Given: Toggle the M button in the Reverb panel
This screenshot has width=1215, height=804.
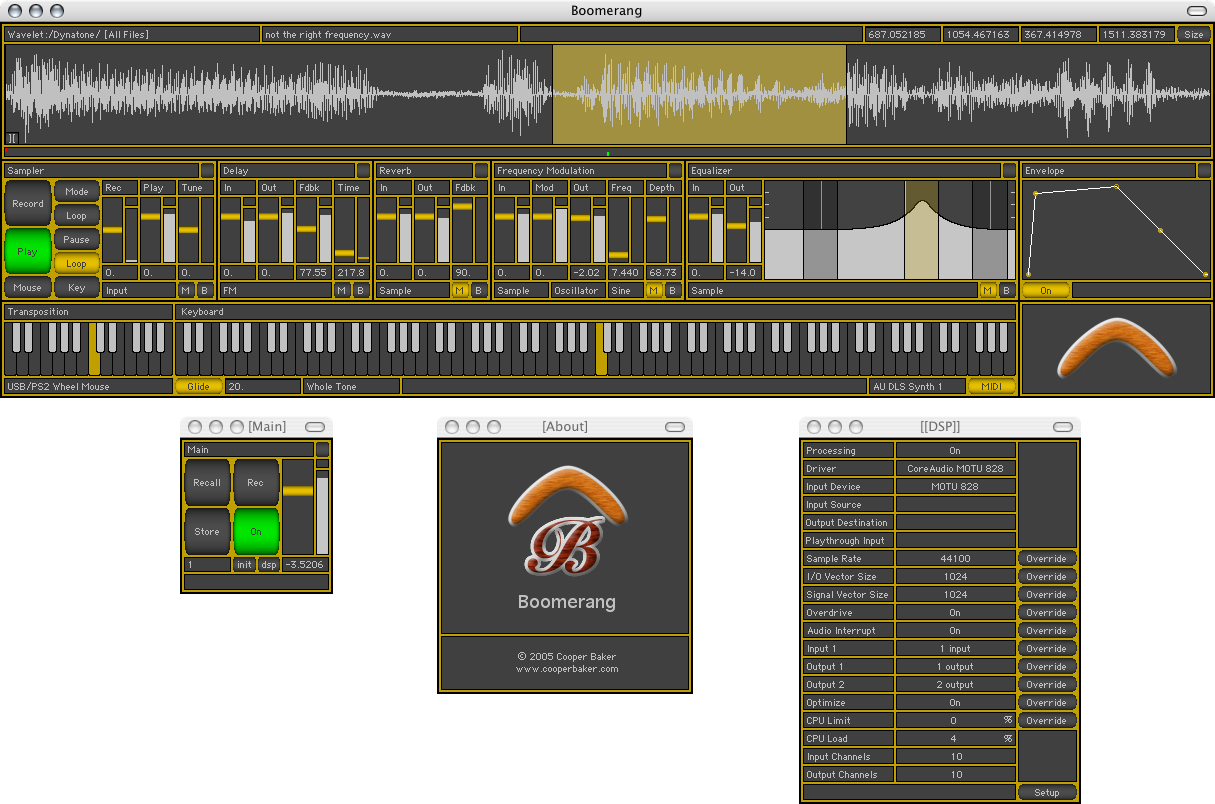Looking at the screenshot, I should [460, 291].
